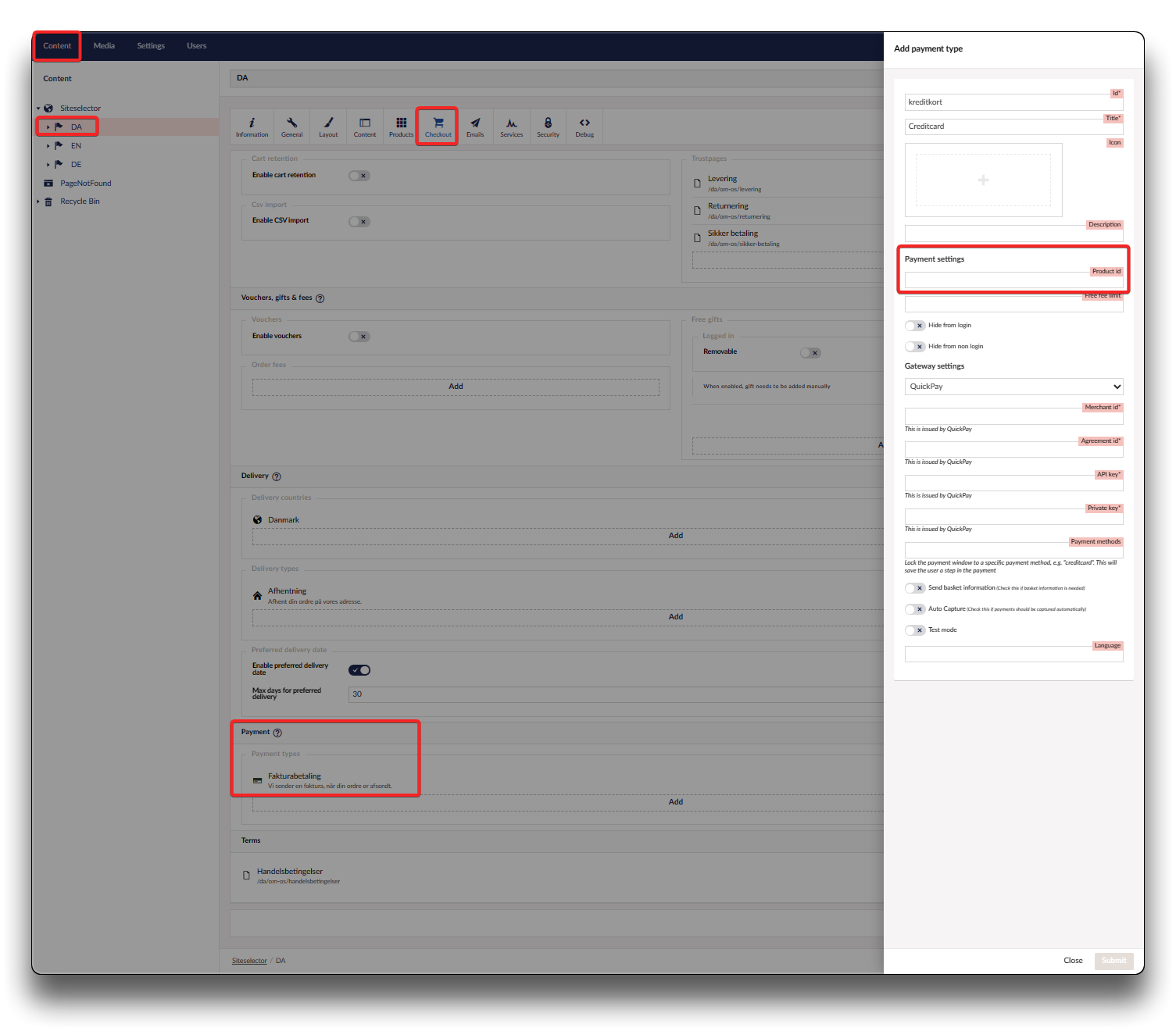Click the Recycle Bin trash icon
Viewport: 1176px width, 1031px height.
coord(48,202)
